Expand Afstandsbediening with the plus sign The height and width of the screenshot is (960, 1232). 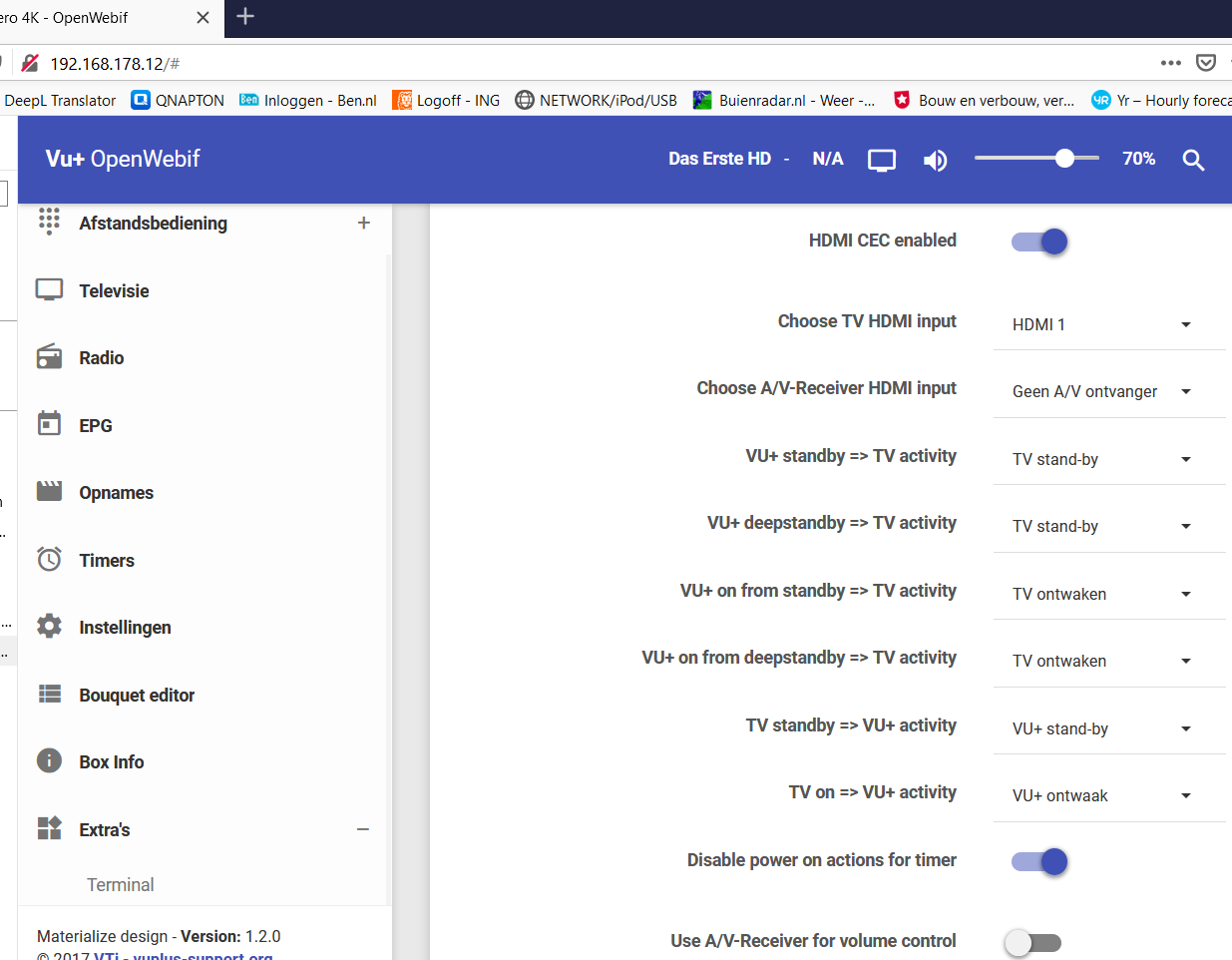363,223
